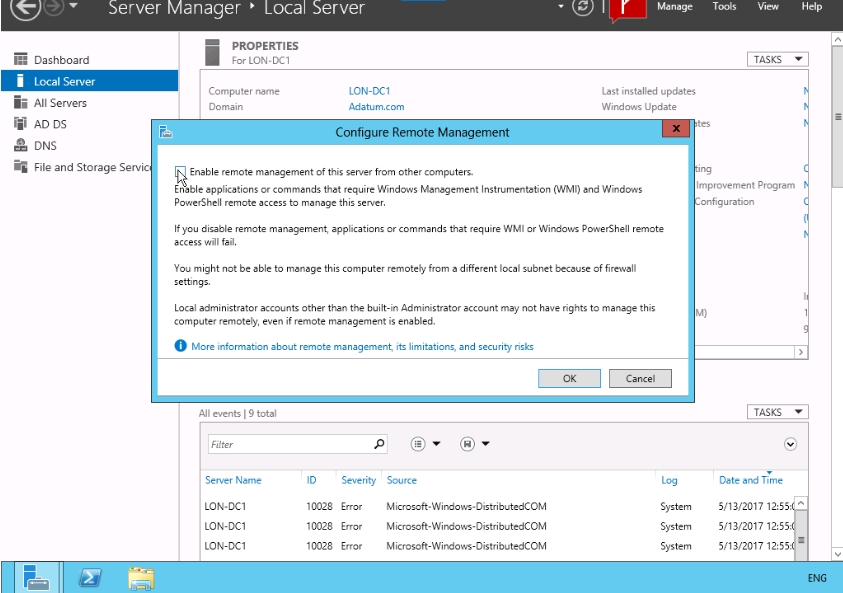Viewport: 843px width, 593px height.
Task: Open File Explorer from the taskbar
Action: (141, 578)
